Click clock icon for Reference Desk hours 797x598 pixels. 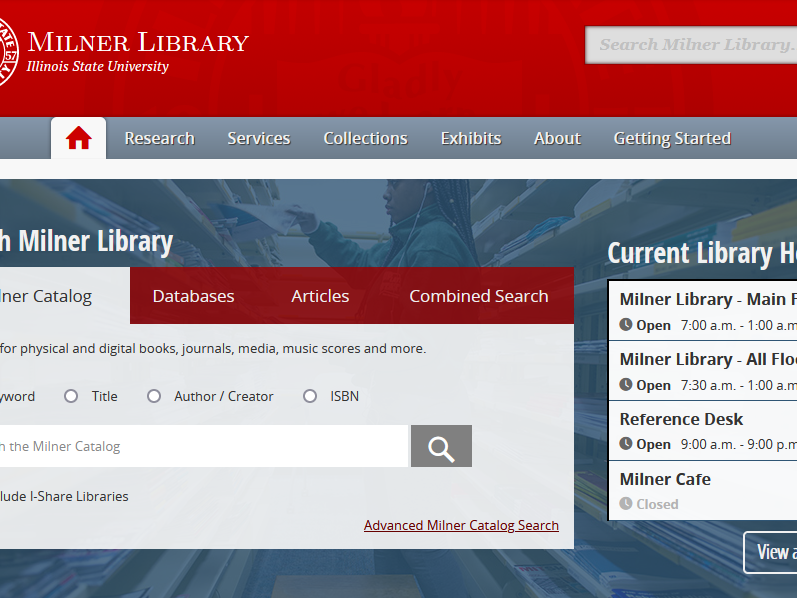626,443
